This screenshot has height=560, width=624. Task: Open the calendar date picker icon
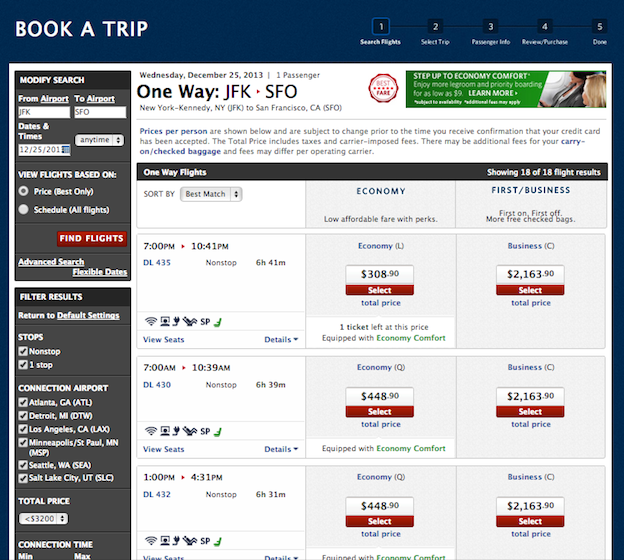66,149
